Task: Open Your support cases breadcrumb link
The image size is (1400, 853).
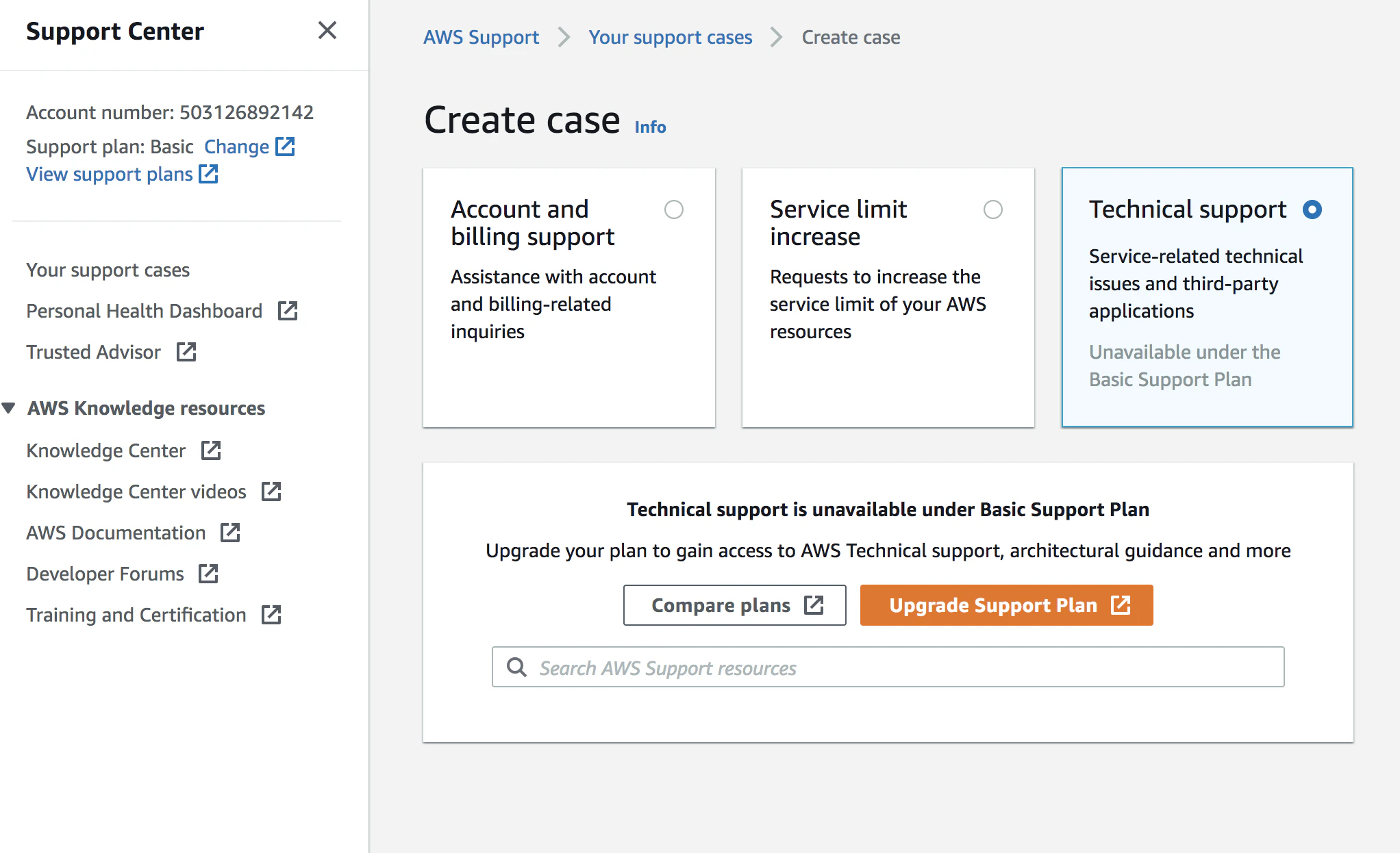Action: 670,37
